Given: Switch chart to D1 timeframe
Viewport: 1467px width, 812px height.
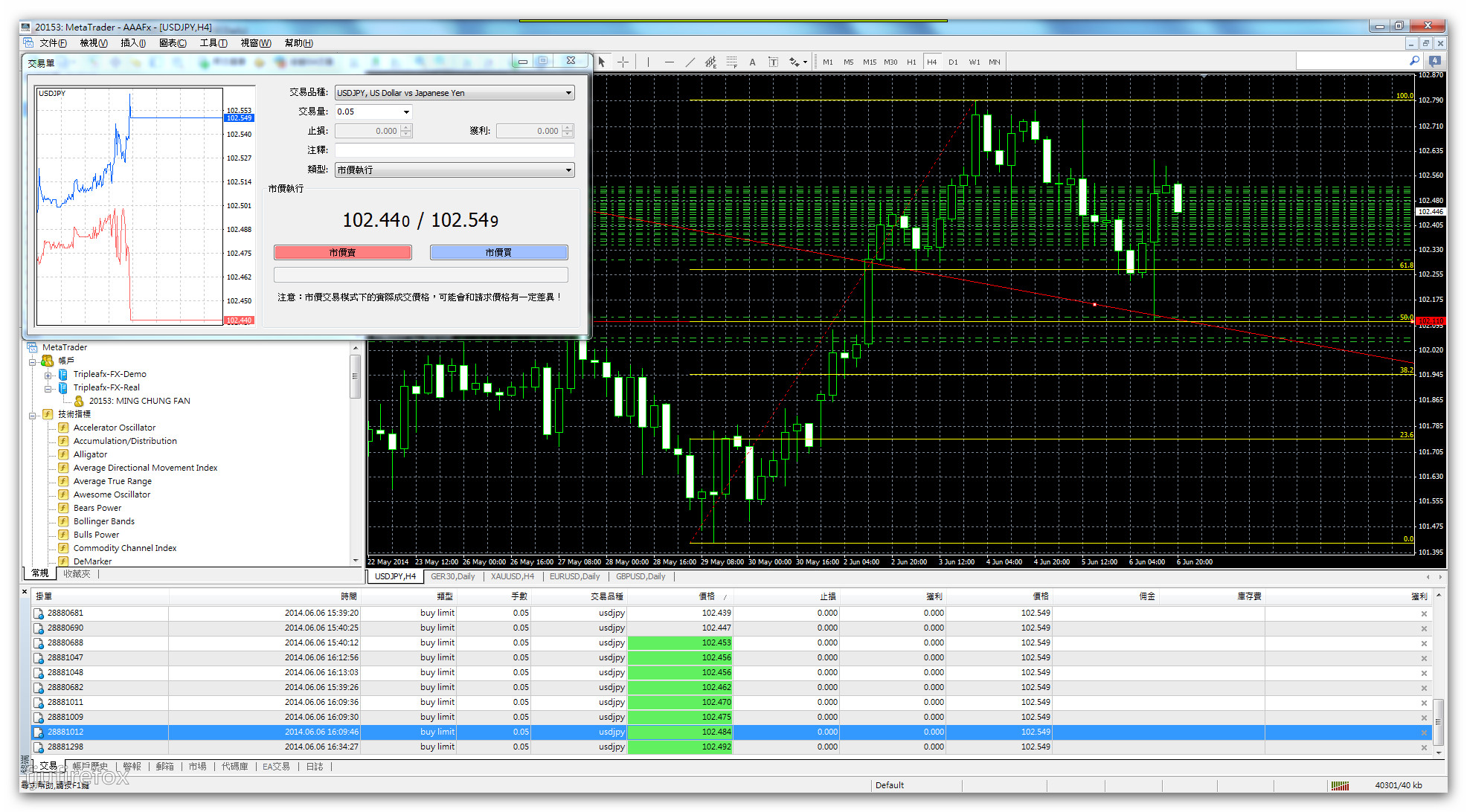Looking at the screenshot, I should (953, 62).
